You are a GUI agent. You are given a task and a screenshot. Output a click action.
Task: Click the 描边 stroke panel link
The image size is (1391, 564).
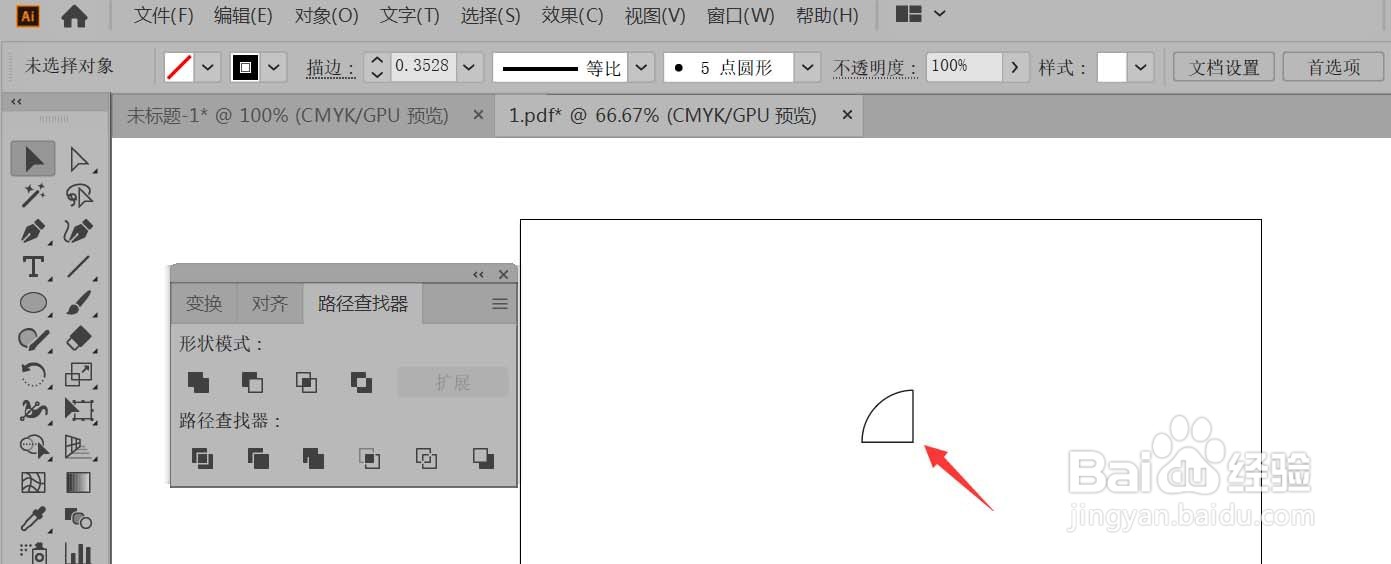(x=330, y=67)
